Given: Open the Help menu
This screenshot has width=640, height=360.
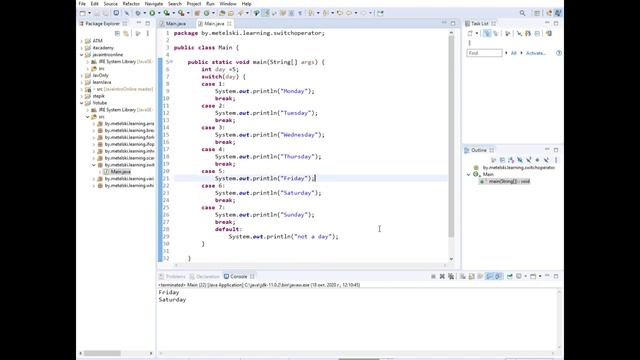Looking at the screenshot, I should (247, 4).
